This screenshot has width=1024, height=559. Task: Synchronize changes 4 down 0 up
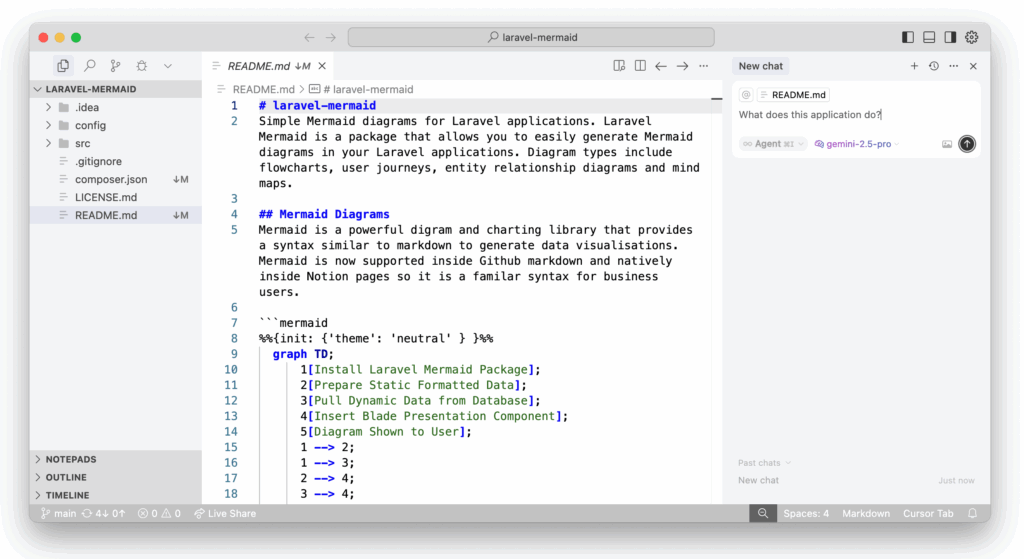pyautogui.click(x=103, y=513)
